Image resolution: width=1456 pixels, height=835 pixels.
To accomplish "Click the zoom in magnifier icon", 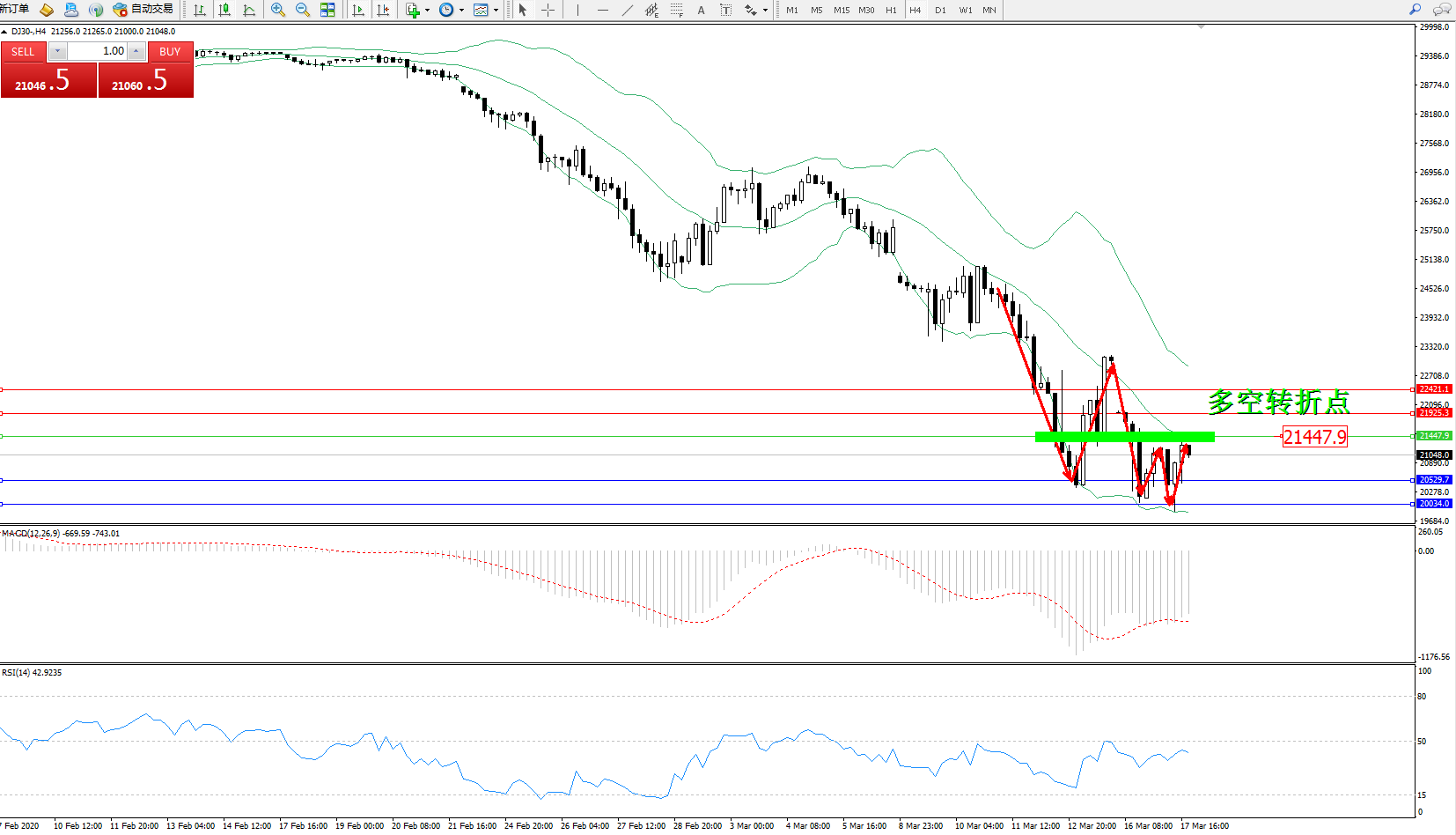I will click(278, 10).
